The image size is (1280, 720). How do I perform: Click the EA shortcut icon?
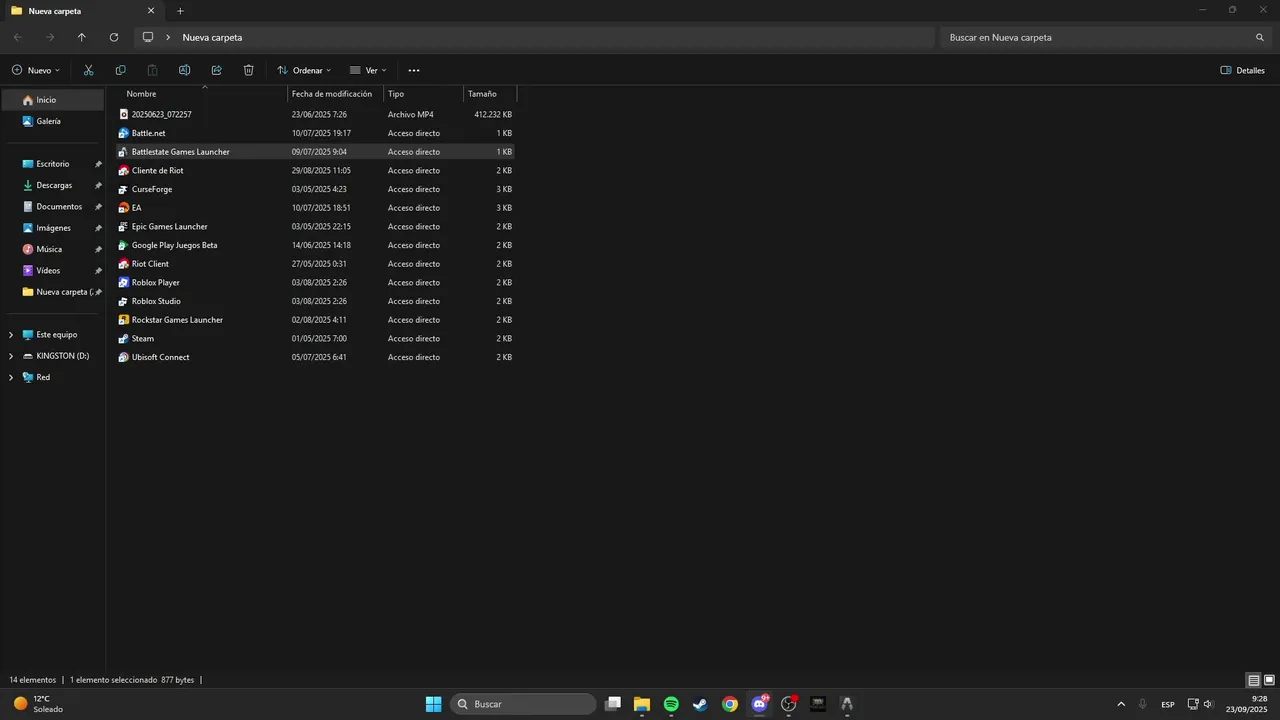tap(124, 208)
